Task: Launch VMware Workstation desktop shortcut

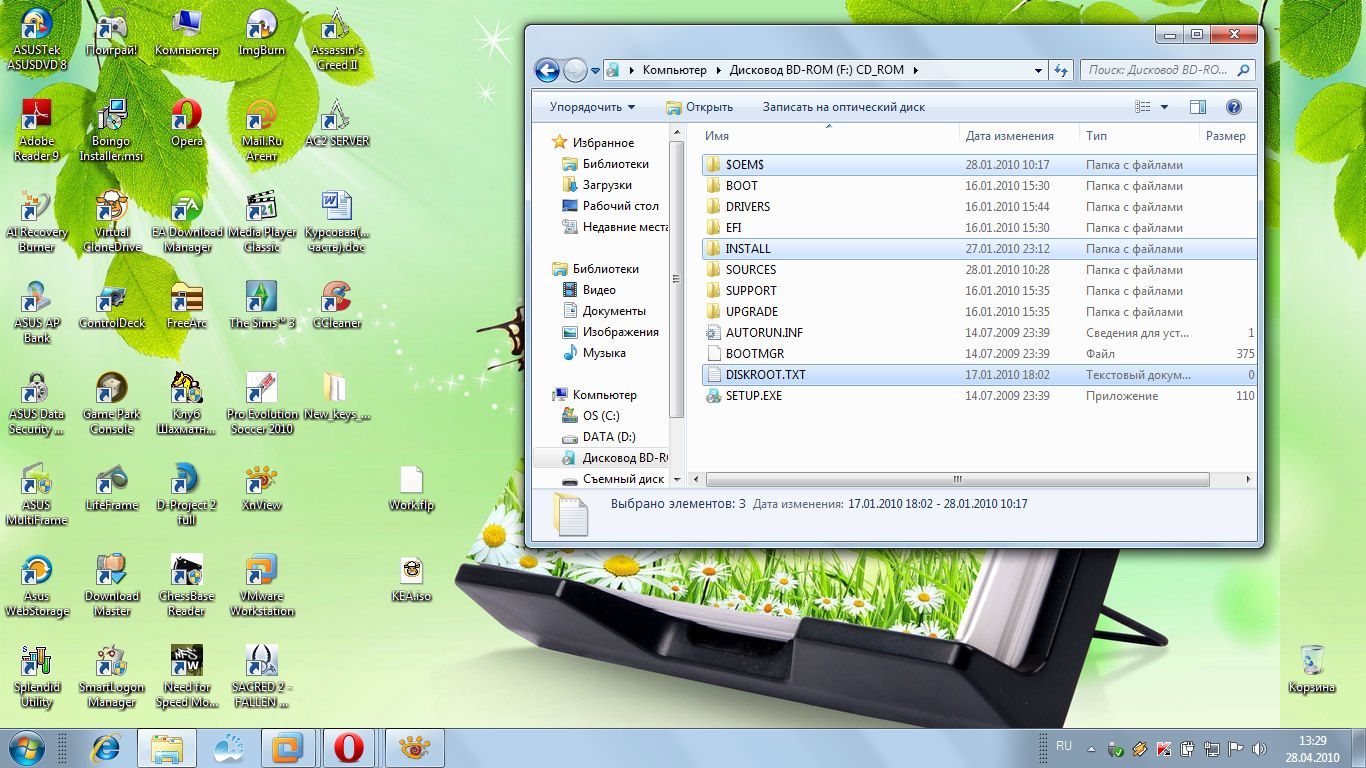Action: (261, 573)
